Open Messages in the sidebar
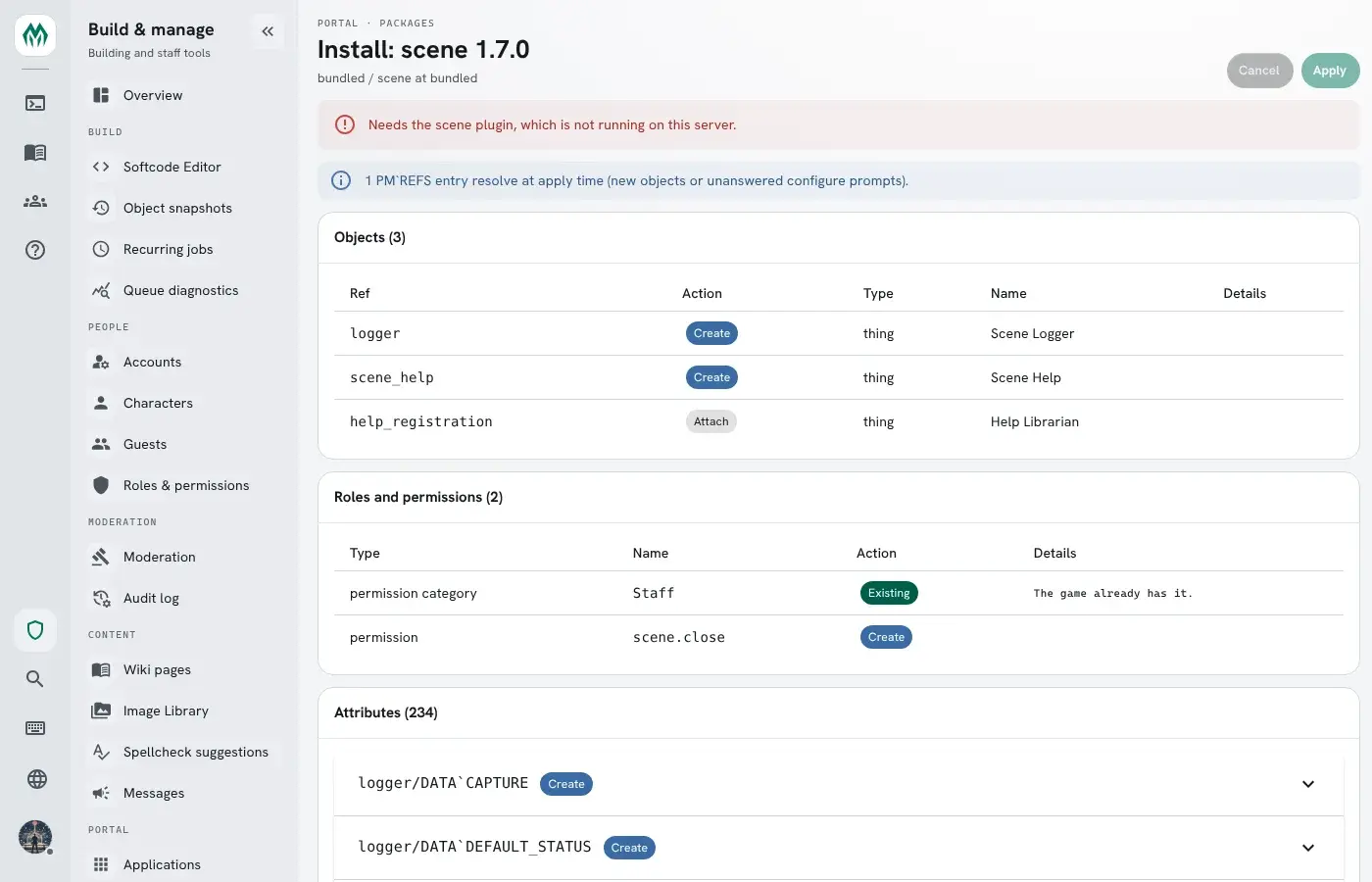Viewport: 1372px width, 882px height. coord(184,793)
